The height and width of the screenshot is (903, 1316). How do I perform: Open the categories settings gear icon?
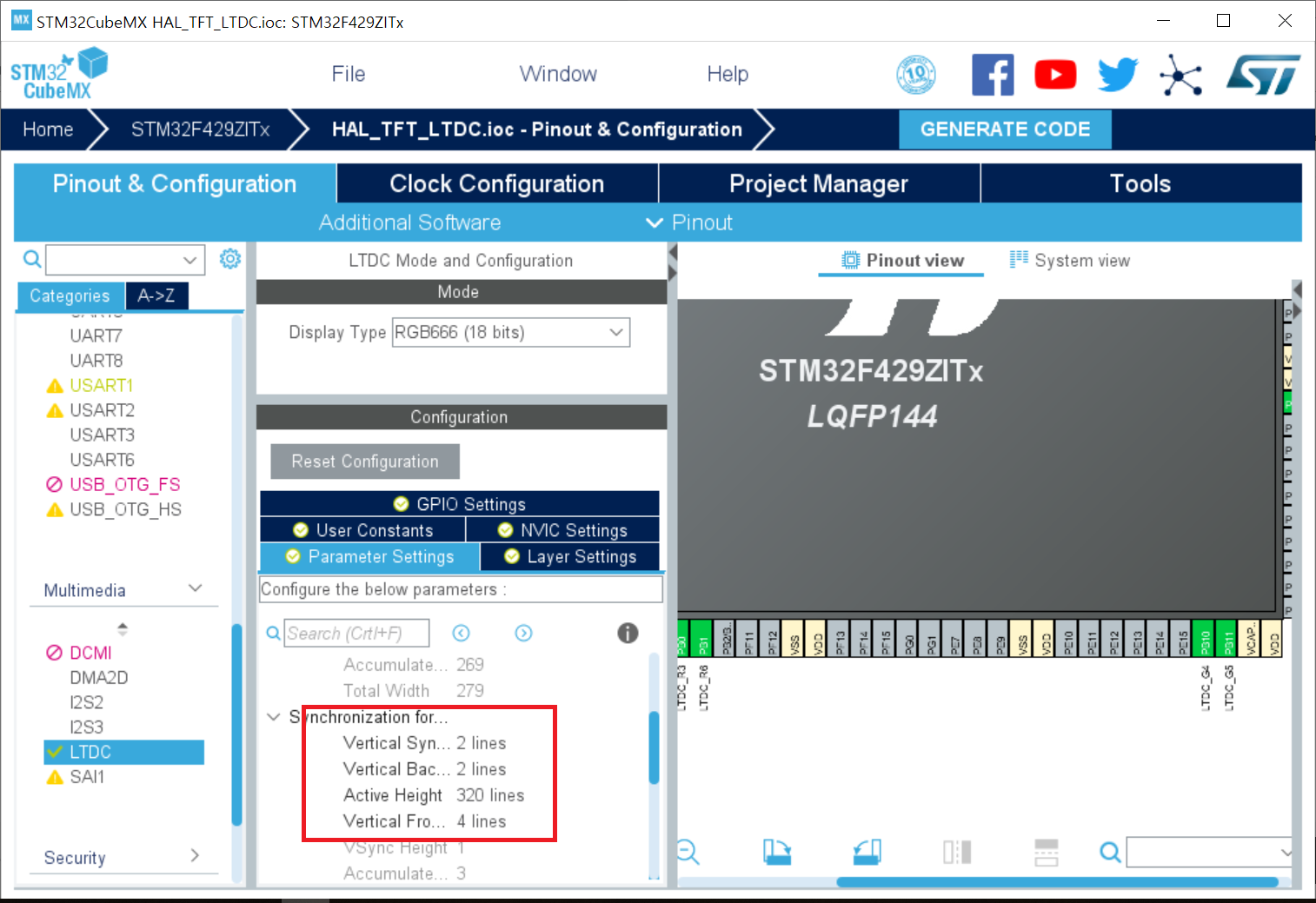point(229,258)
